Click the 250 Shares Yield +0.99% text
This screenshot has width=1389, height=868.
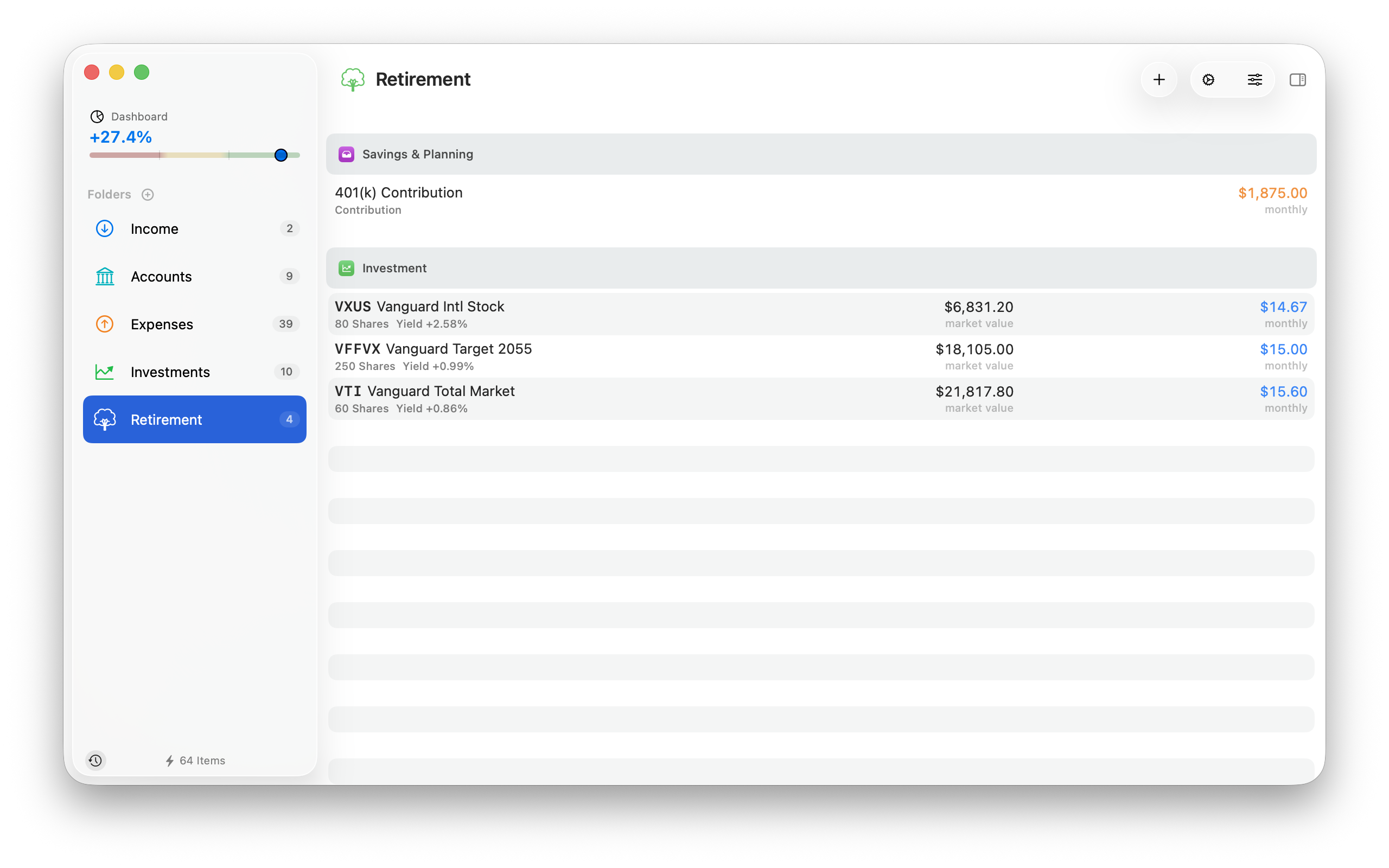click(x=404, y=366)
